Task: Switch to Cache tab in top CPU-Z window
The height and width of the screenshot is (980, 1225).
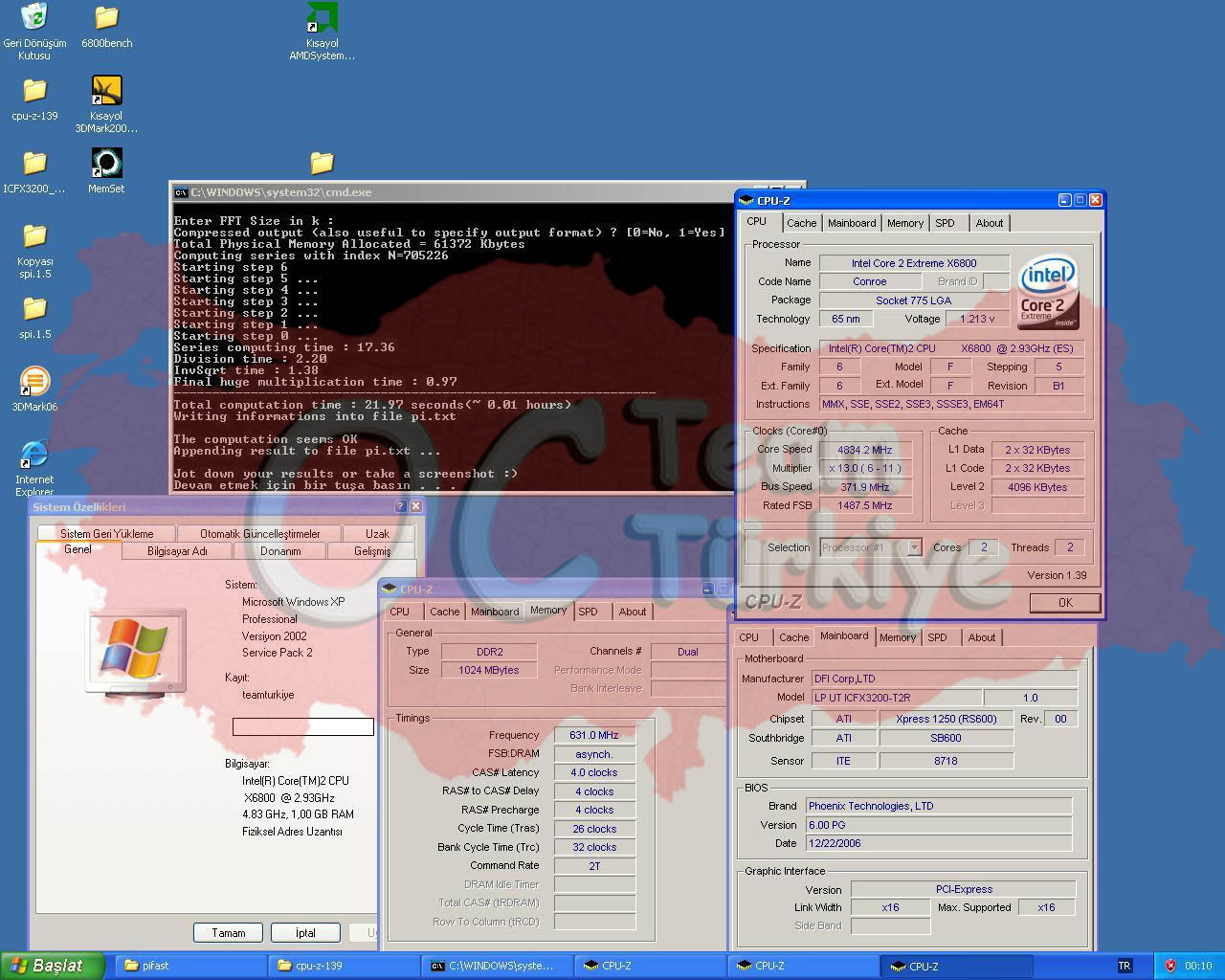Action: tap(801, 223)
